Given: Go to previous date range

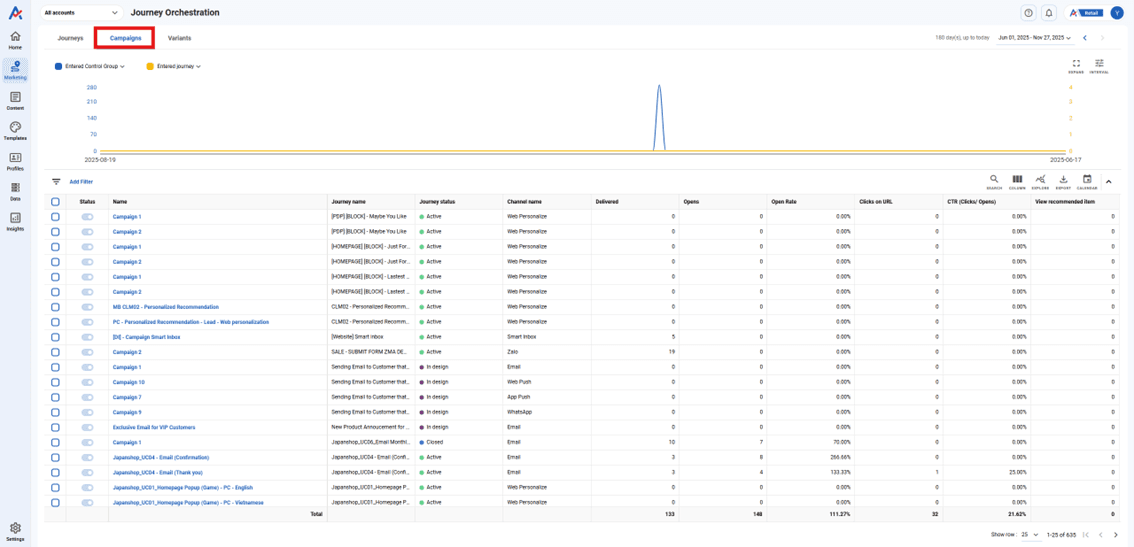Looking at the screenshot, I should tap(1085, 38).
